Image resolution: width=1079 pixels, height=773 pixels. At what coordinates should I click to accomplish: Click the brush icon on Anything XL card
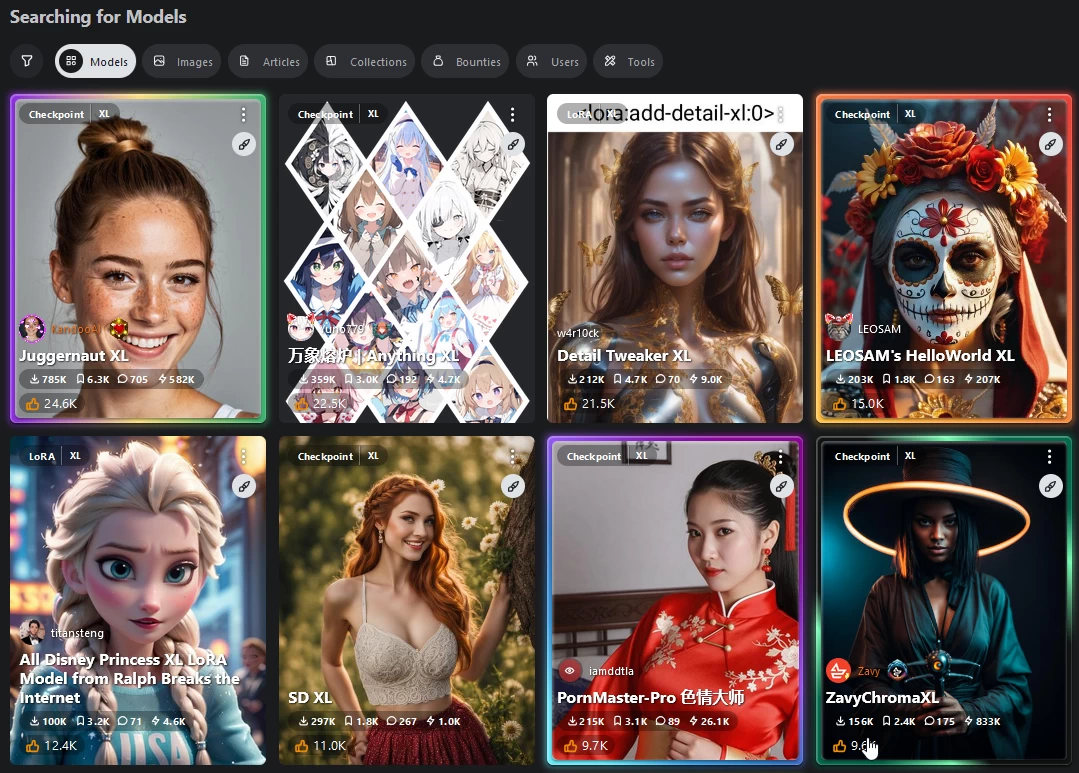[513, 145]
